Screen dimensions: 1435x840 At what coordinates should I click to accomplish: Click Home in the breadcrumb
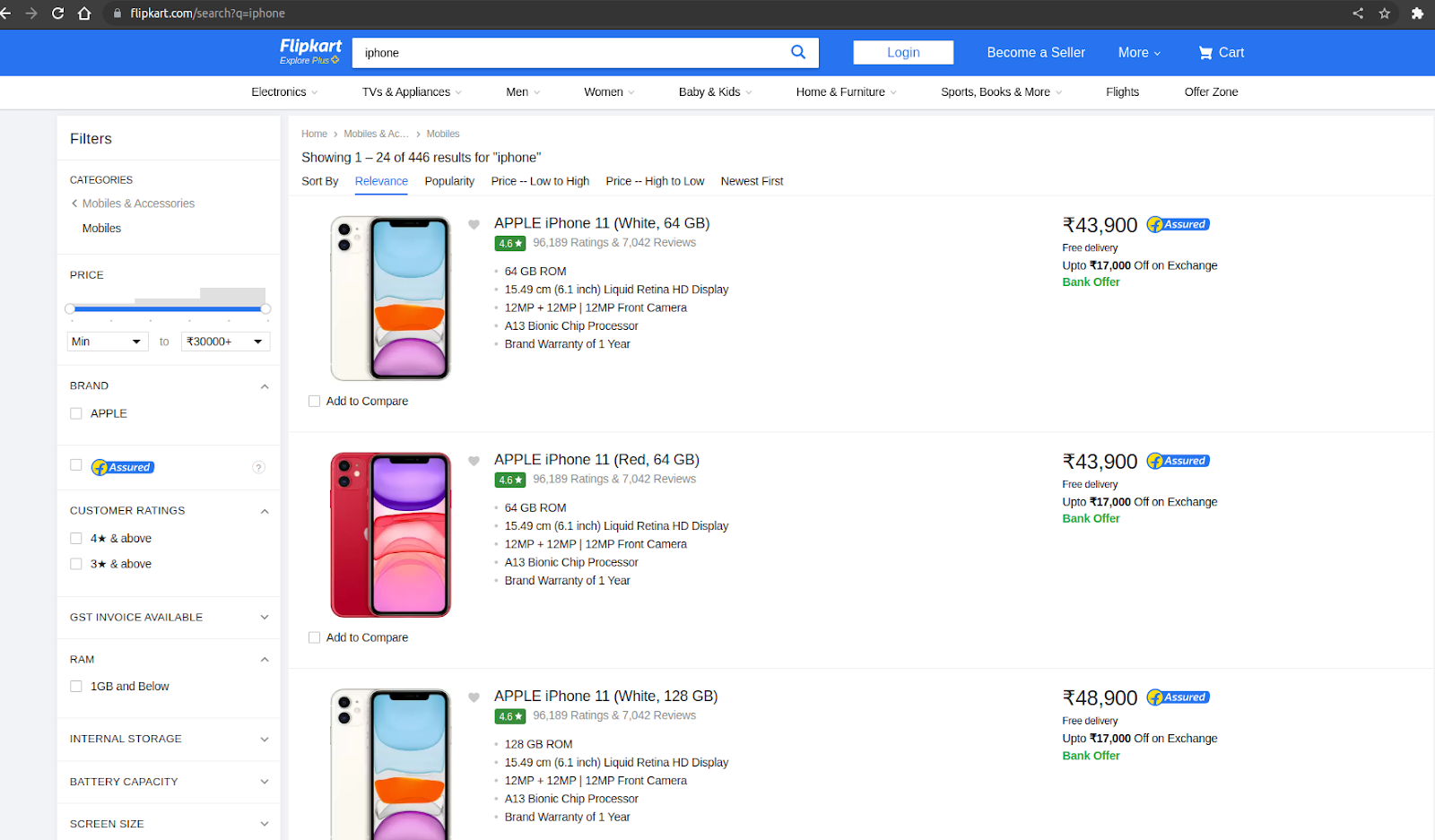coord(314,134)
